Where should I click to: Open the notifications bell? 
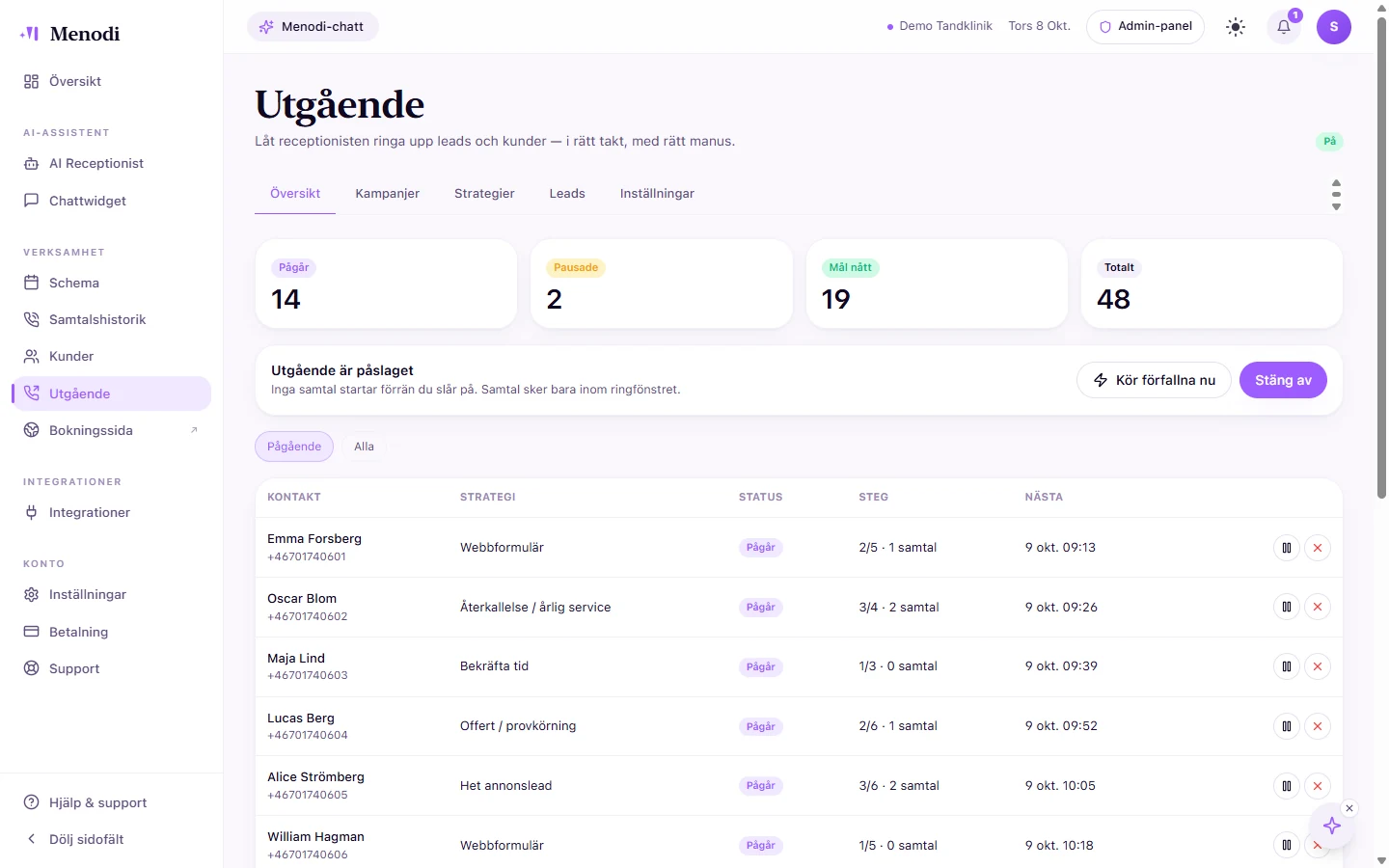[1284, 27]
